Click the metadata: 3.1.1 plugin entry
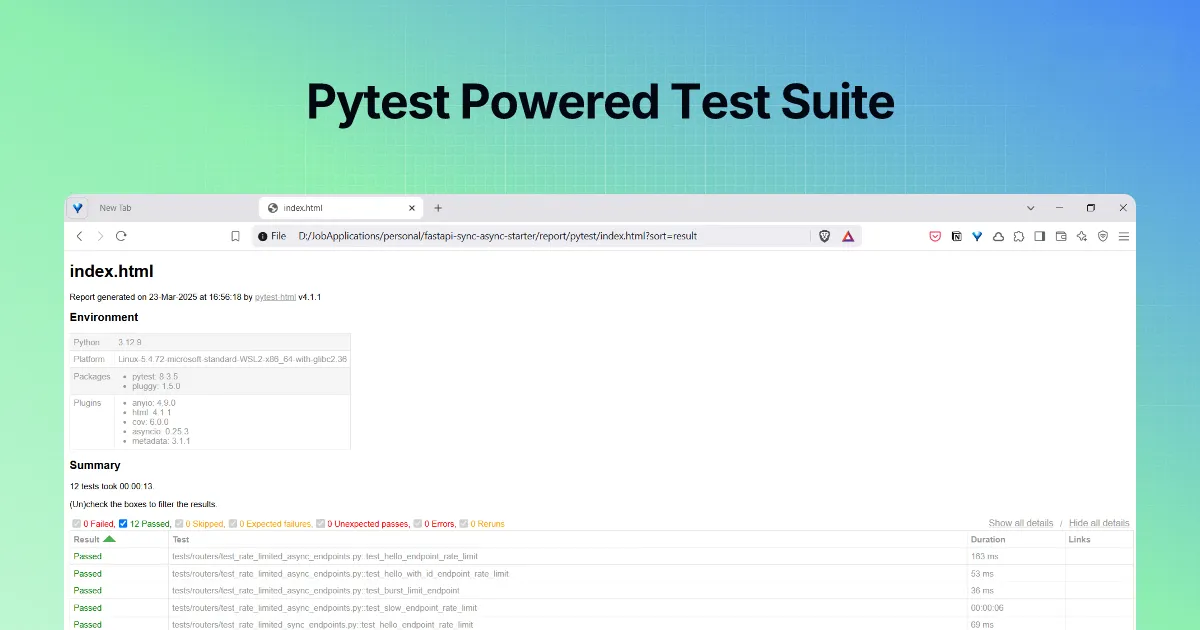The width and height of the screenshot is (1200, 630). click(x=161, y=441)
